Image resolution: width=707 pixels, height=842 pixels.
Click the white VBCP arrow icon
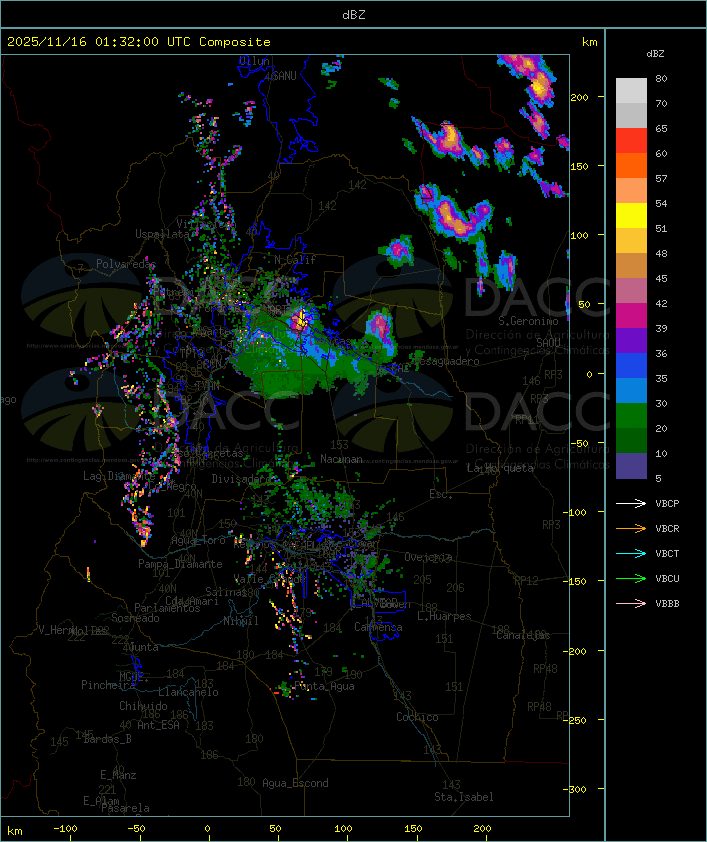pyautogui.click(x=631, y=504)
